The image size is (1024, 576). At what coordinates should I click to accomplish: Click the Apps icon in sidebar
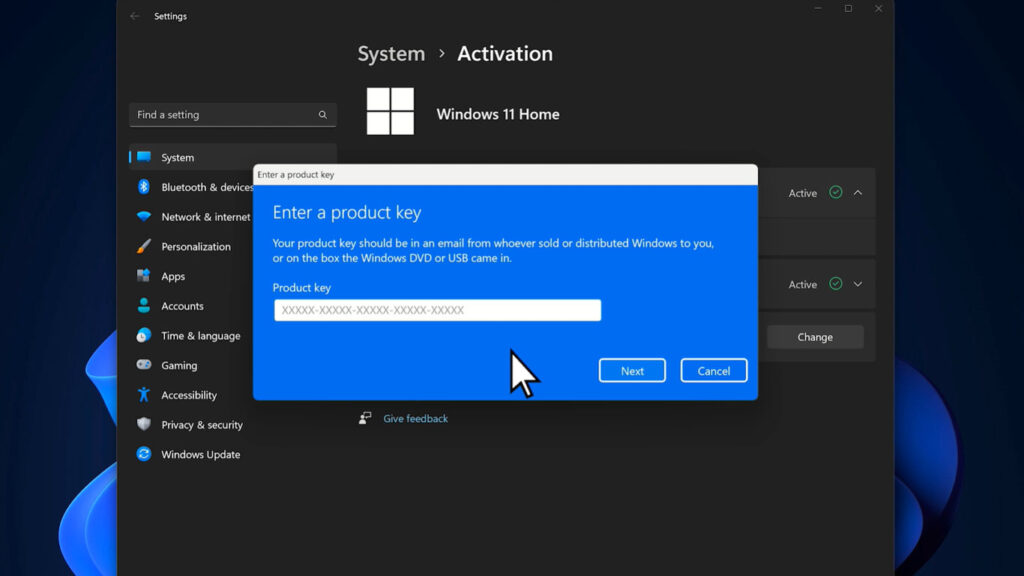click(144, 276)
